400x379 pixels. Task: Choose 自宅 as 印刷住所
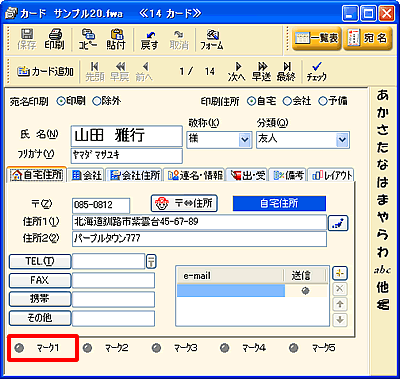coord(251,101)
